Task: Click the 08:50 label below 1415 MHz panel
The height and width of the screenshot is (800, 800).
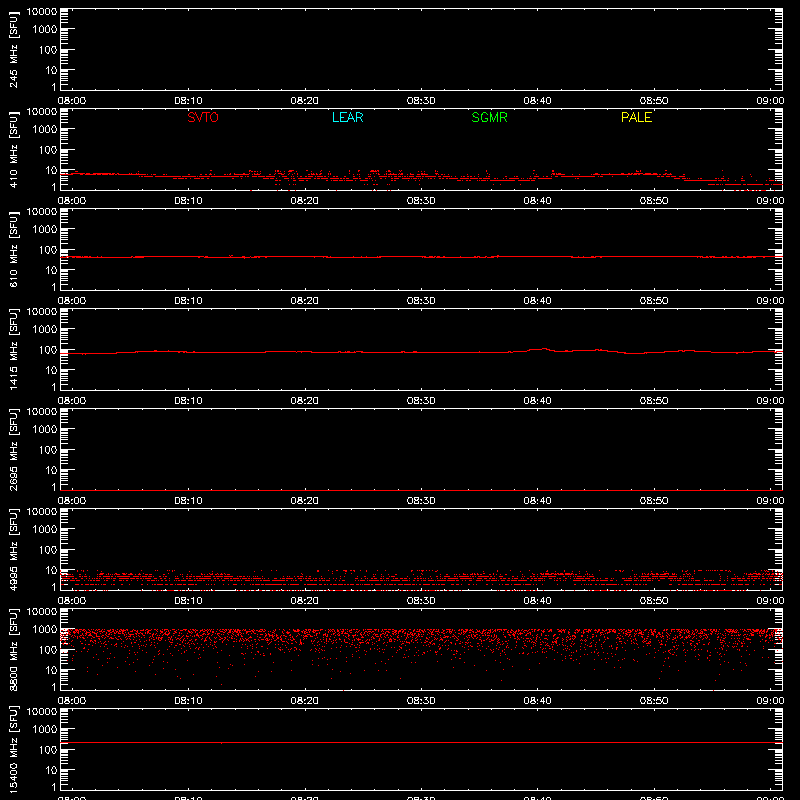Action: (654, 401)
